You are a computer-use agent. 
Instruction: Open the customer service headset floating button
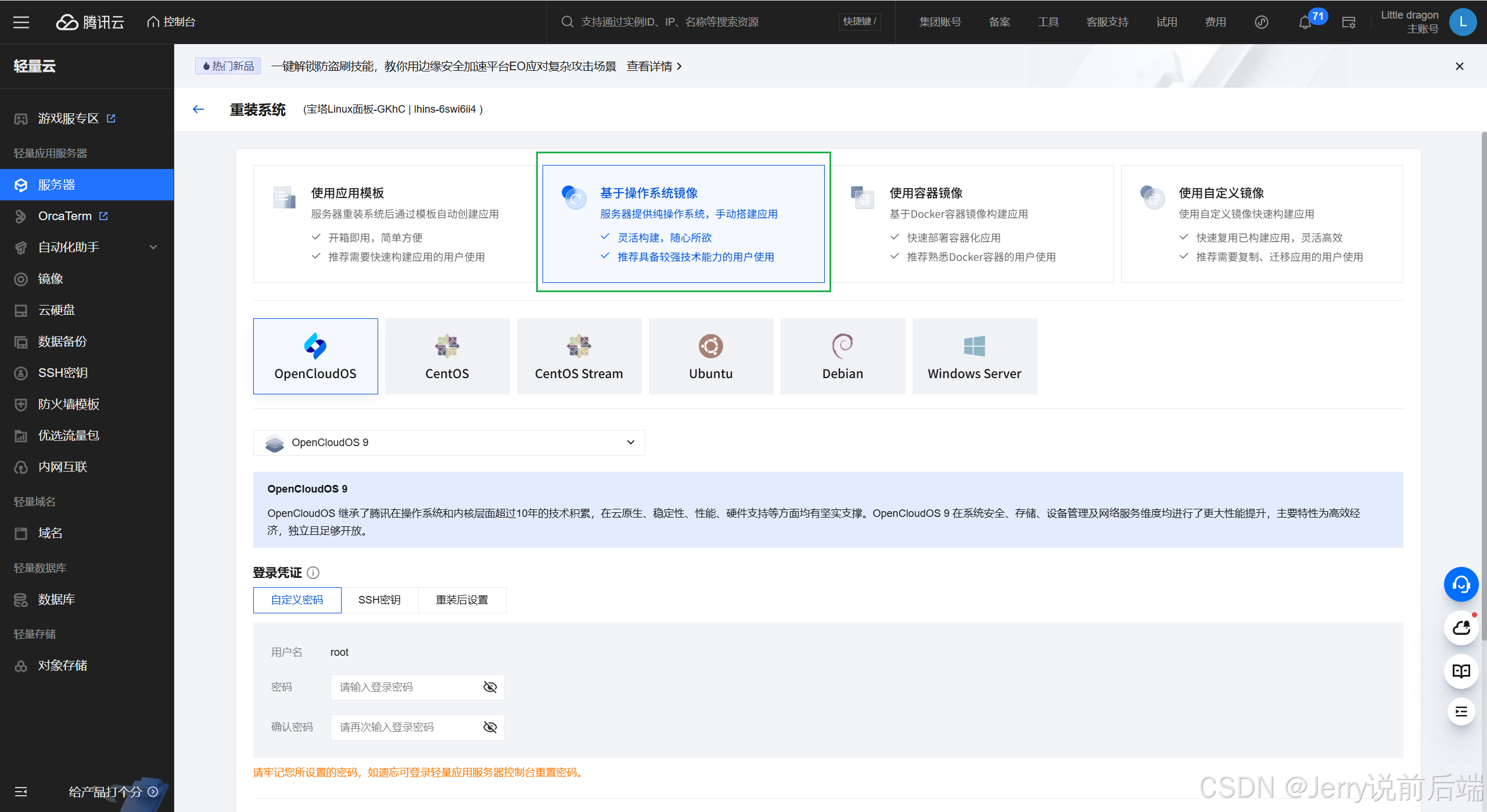pyautogui.click(x=1461, y=584)
